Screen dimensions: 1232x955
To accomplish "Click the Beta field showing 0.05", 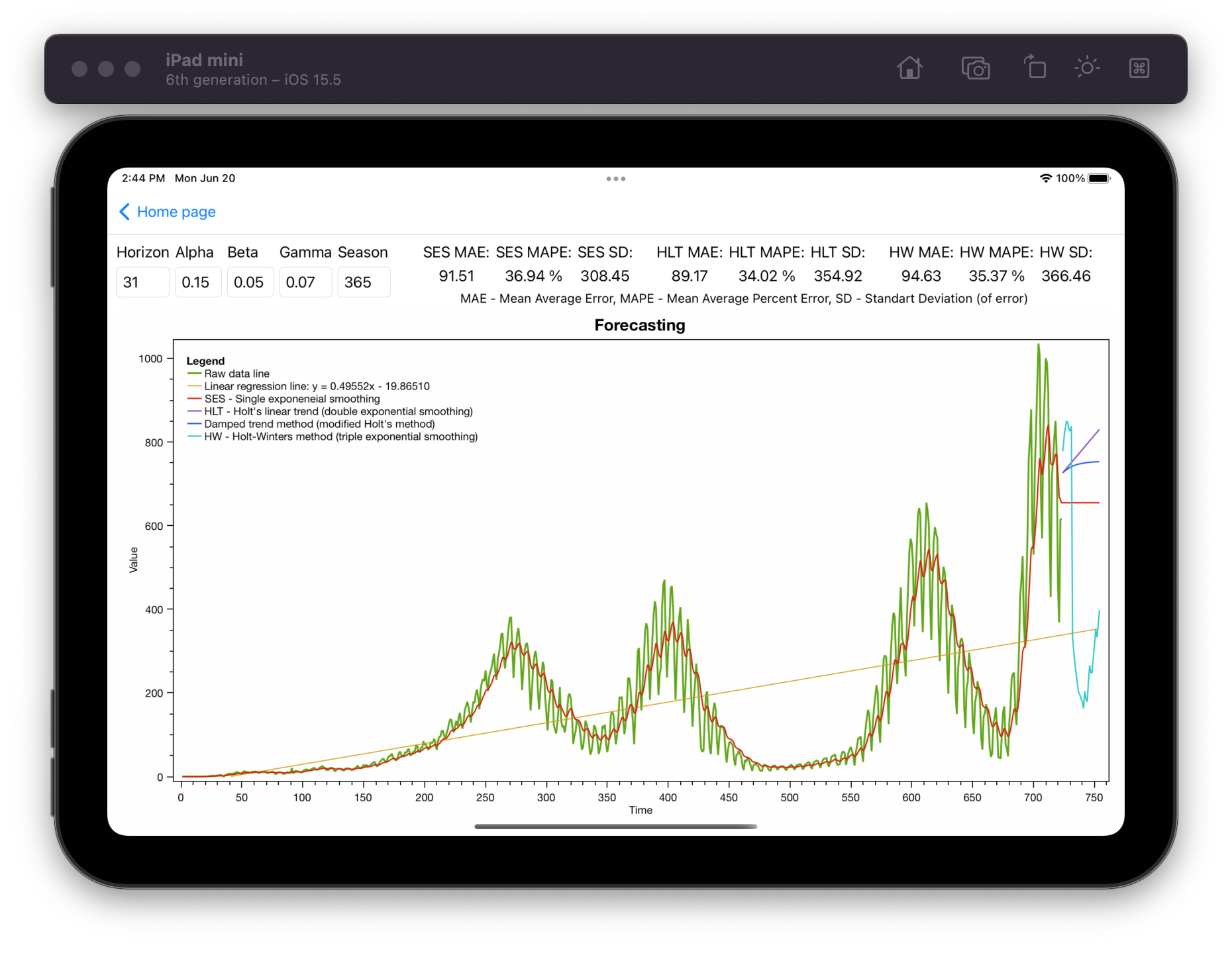I will point(250,282).
